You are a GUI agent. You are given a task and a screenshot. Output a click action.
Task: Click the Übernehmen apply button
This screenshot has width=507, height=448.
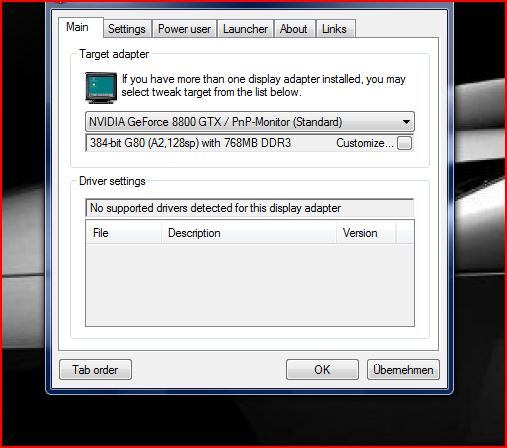coord(403,370)
